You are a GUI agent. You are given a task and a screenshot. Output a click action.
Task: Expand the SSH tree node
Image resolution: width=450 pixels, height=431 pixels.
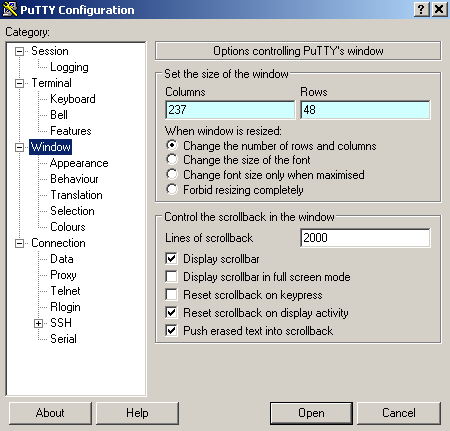[39, 323]
